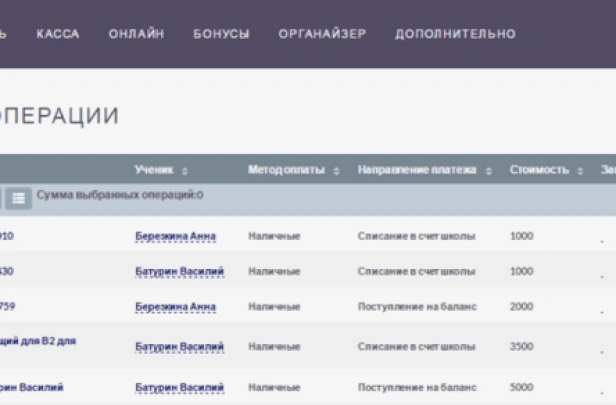Select the 5000 cost cell
The image size is (616, 405).
click(x=521, y=386)
